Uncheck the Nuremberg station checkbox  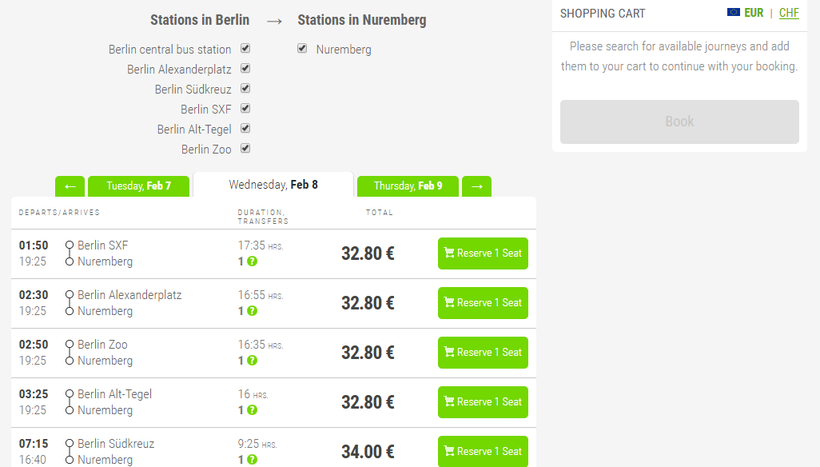302,49
